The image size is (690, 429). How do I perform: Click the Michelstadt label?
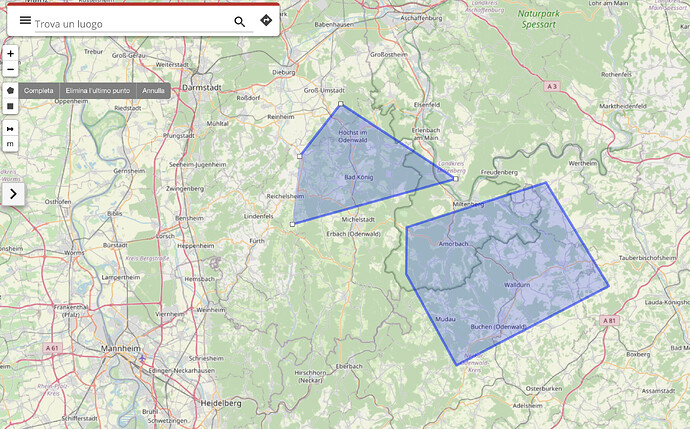click(358, 219)
